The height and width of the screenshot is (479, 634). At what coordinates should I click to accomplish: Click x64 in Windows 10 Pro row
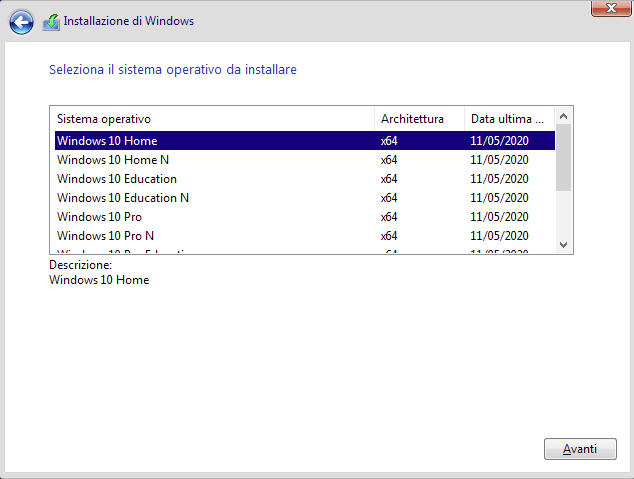click(389, 217)
